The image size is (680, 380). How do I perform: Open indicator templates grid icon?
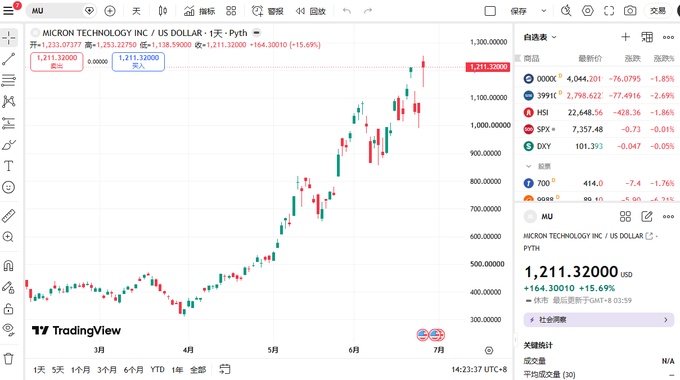tap(231, 11)
